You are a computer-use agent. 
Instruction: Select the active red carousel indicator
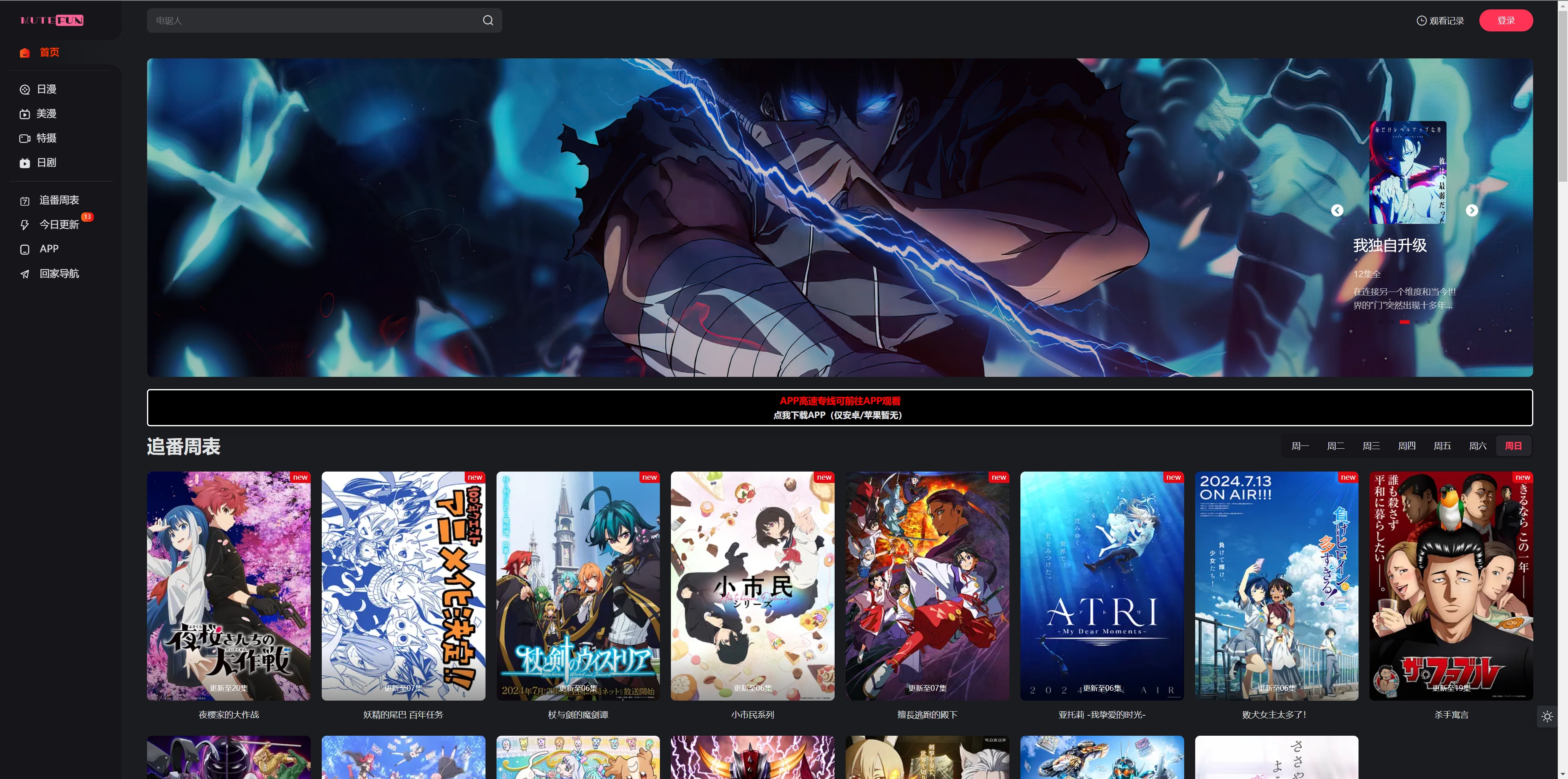coord(1404,322)
